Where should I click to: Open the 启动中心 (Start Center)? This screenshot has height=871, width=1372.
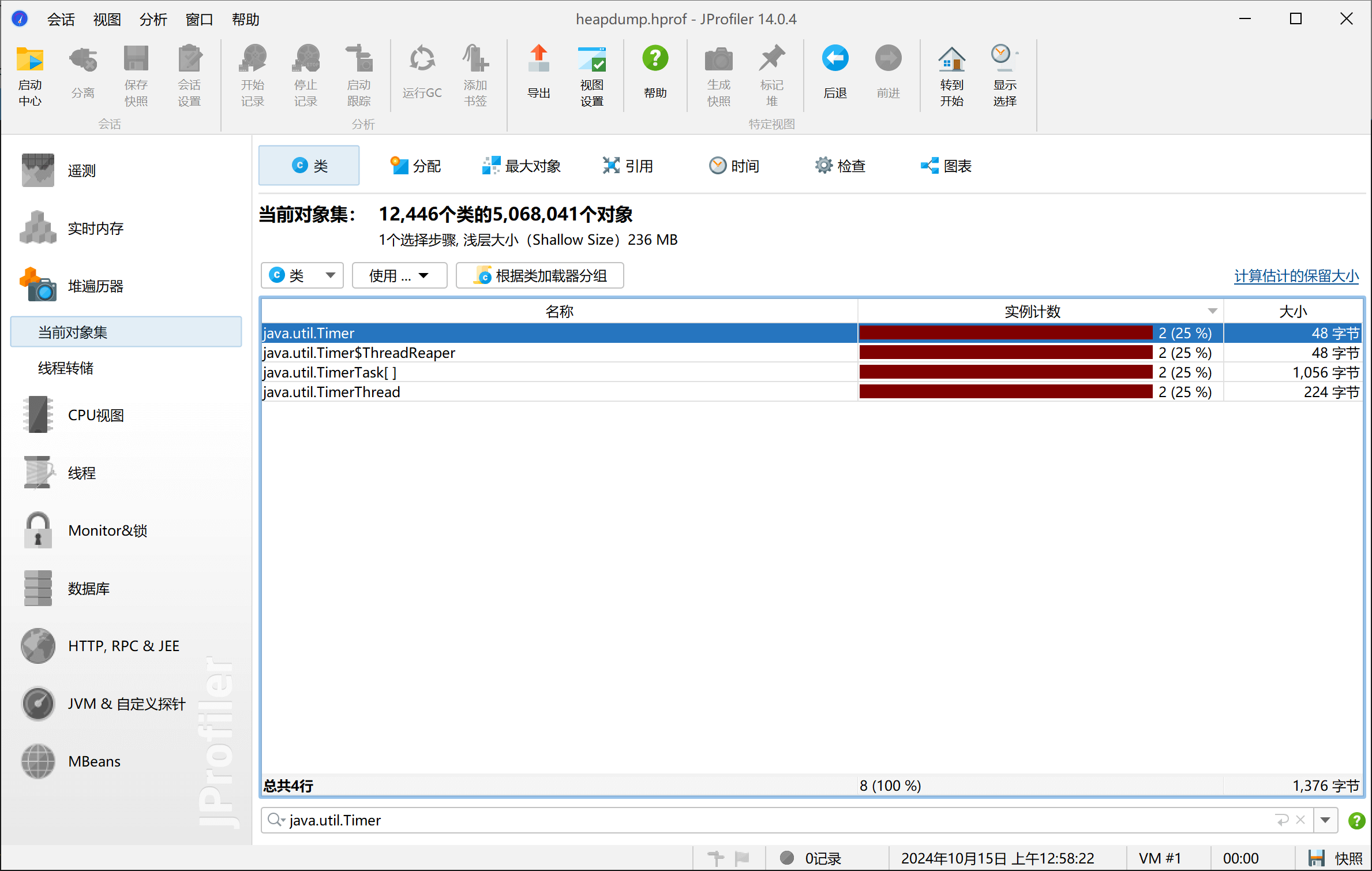point(29,75)
